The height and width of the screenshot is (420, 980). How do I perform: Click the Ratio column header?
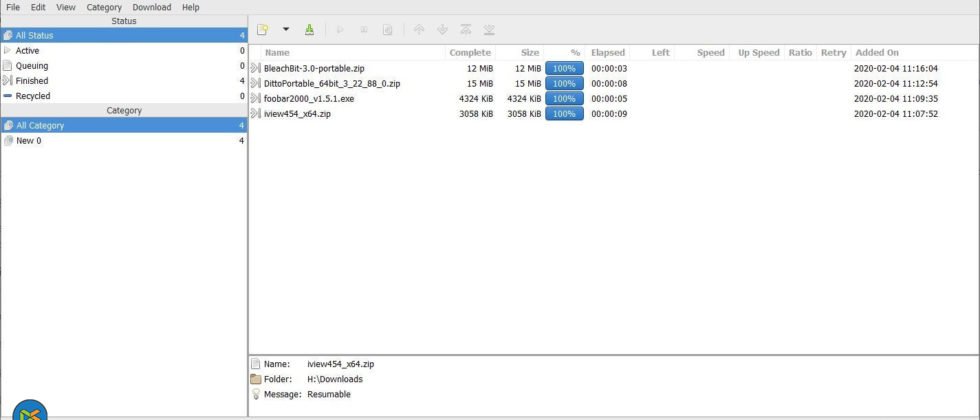click(x=800, y=52)
